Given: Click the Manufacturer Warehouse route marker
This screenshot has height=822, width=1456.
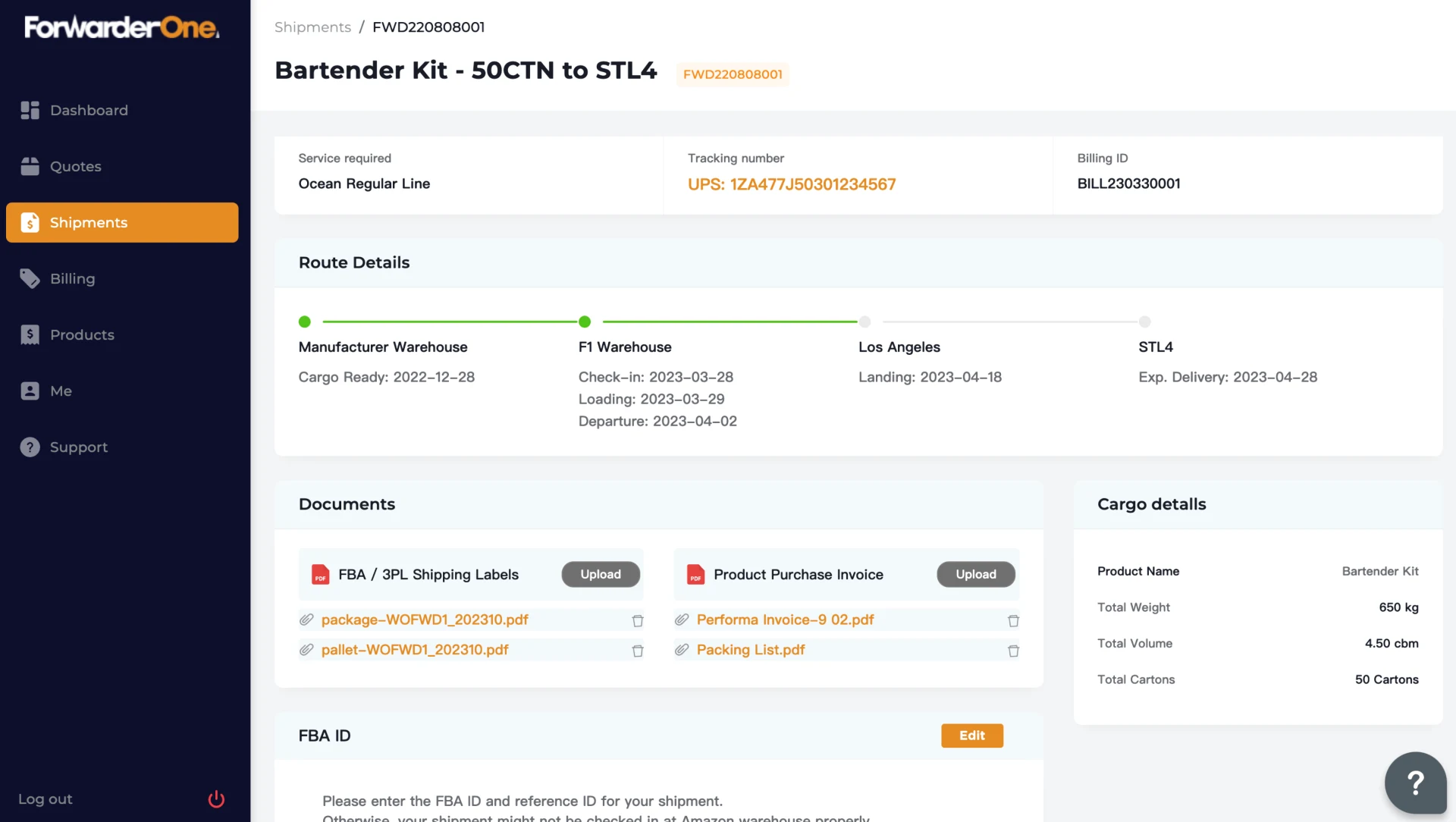Looking at the screenshot, I should (305, 322).
